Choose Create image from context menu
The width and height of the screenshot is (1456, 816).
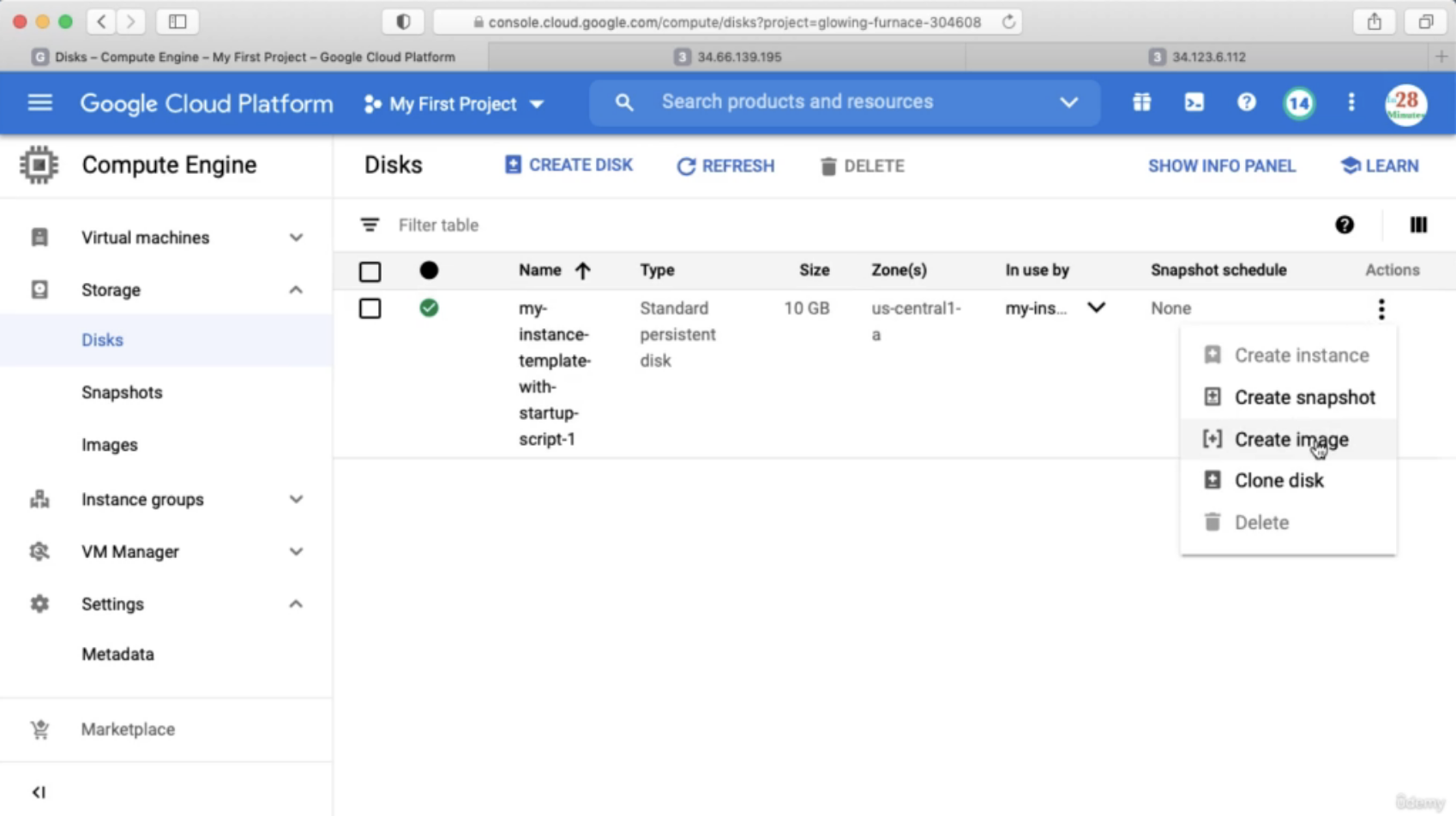click(1288, 439)
